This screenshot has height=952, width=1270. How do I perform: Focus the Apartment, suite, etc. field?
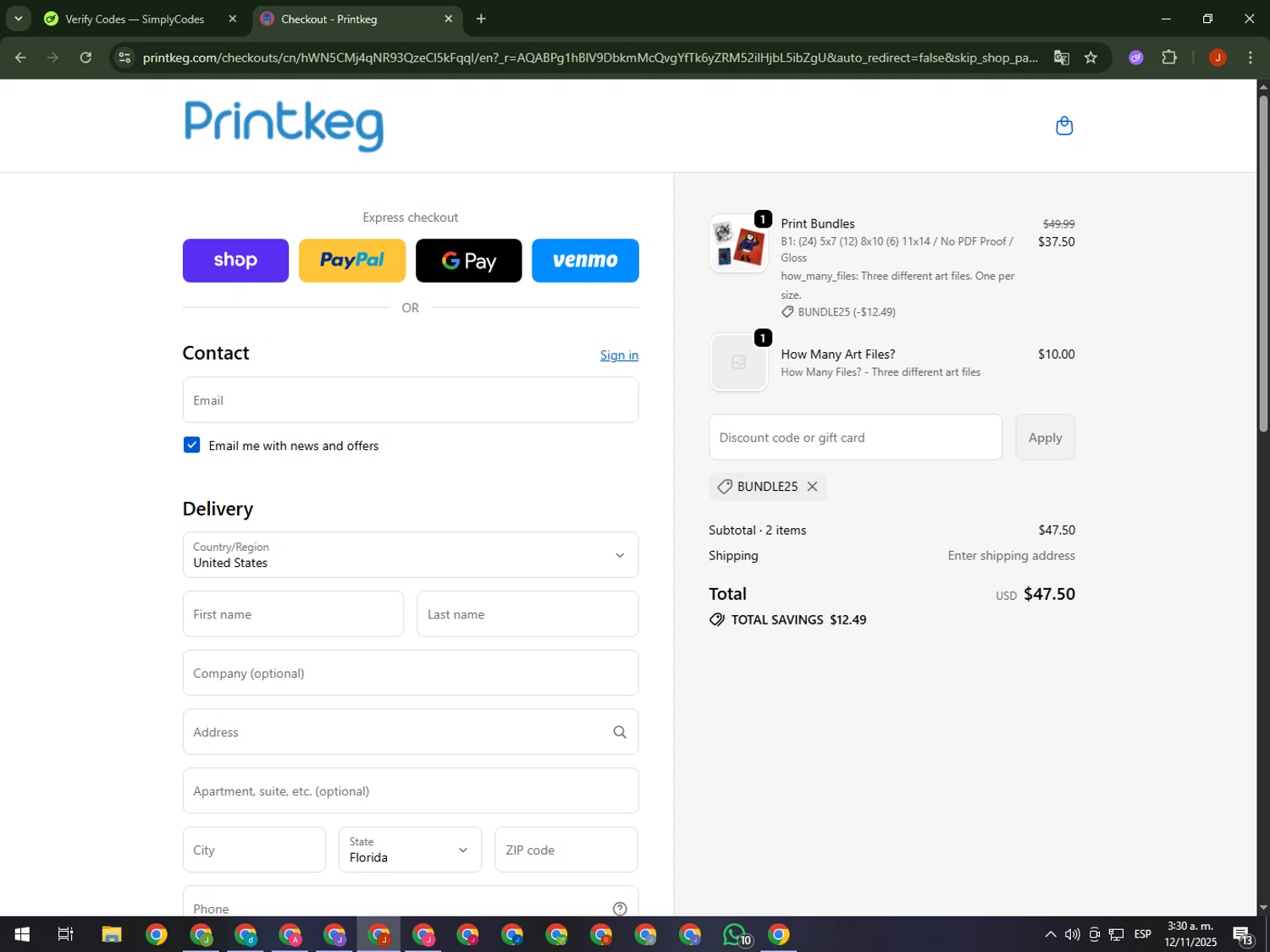411,790
